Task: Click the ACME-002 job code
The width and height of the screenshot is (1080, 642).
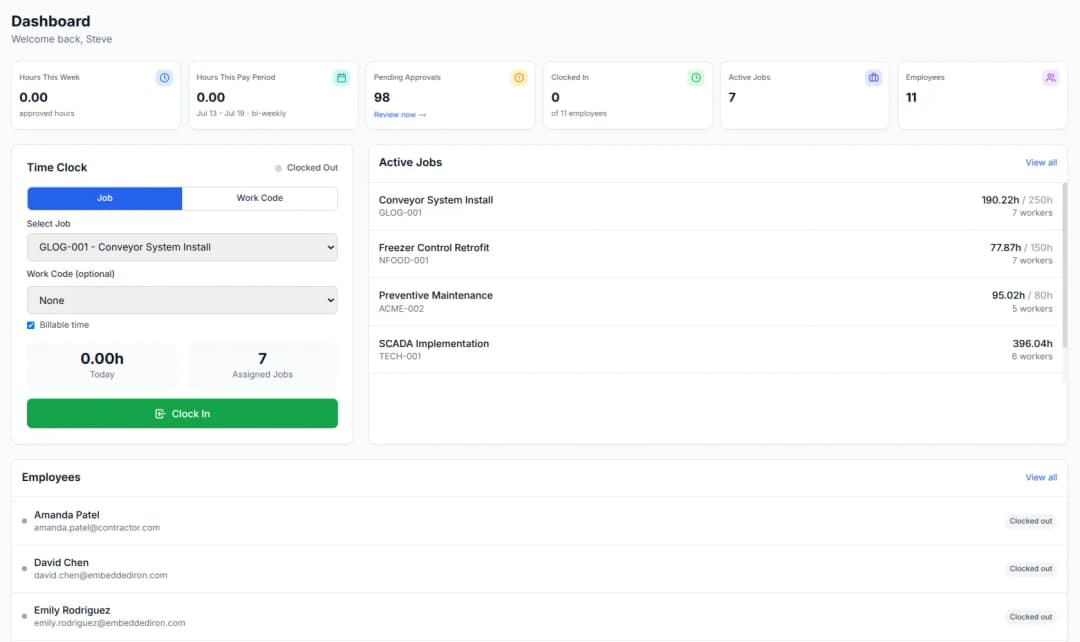Action: point(402,309)
